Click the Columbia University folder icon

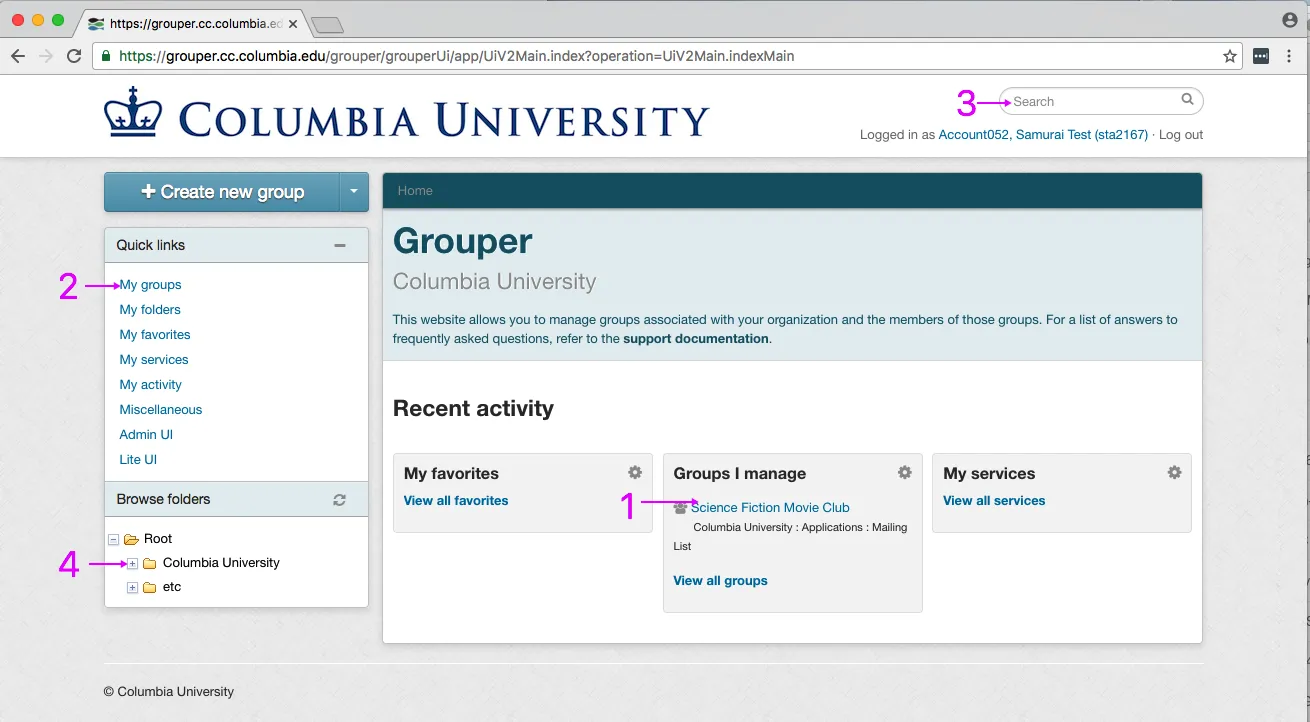[x=150, y=563]
